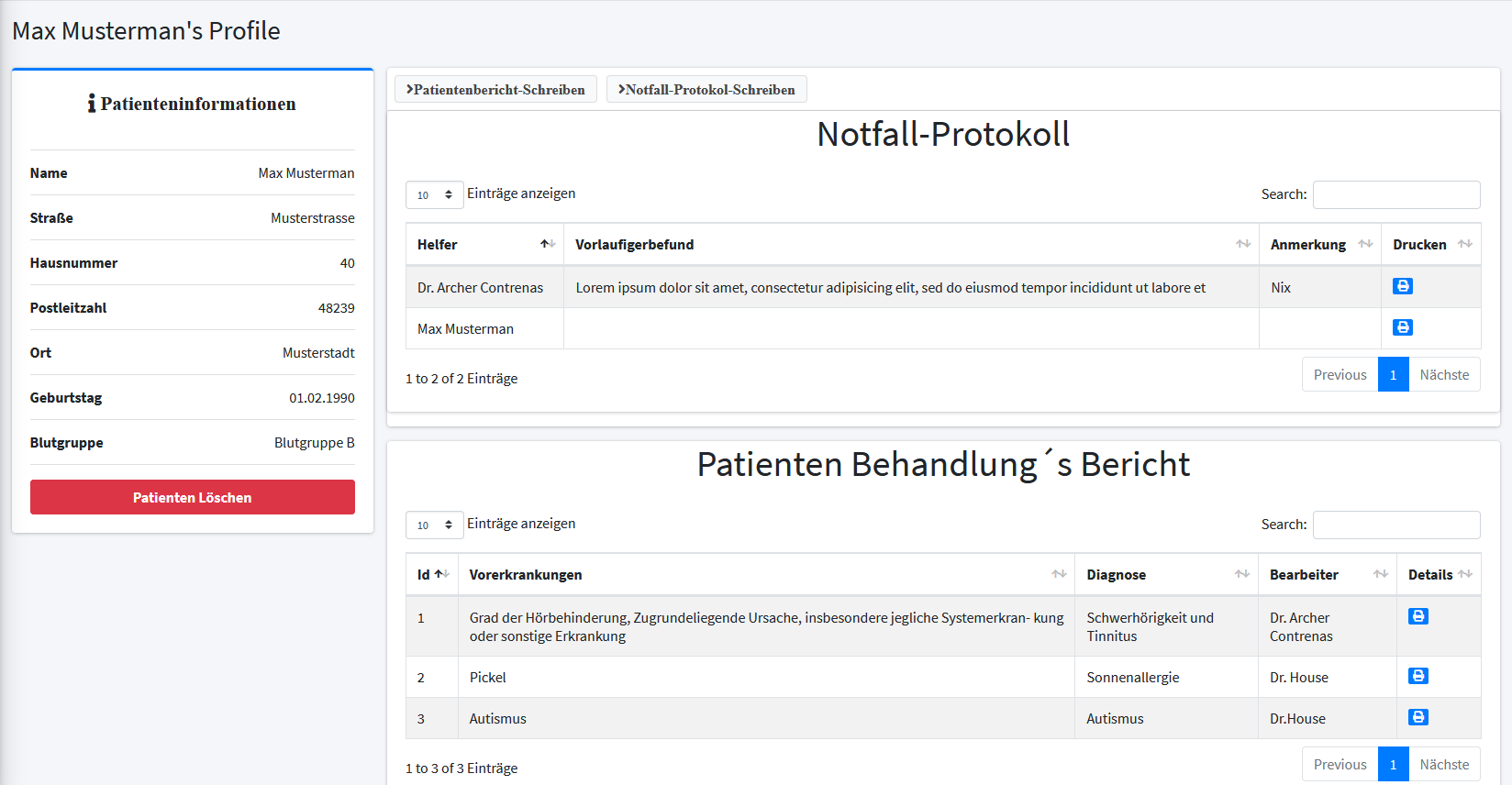The height and width of the screenshot is (785, 1512).
Task: Open entries-per-page dropdown in Behandlung's Bericht
Action: (x=434, y=525)
